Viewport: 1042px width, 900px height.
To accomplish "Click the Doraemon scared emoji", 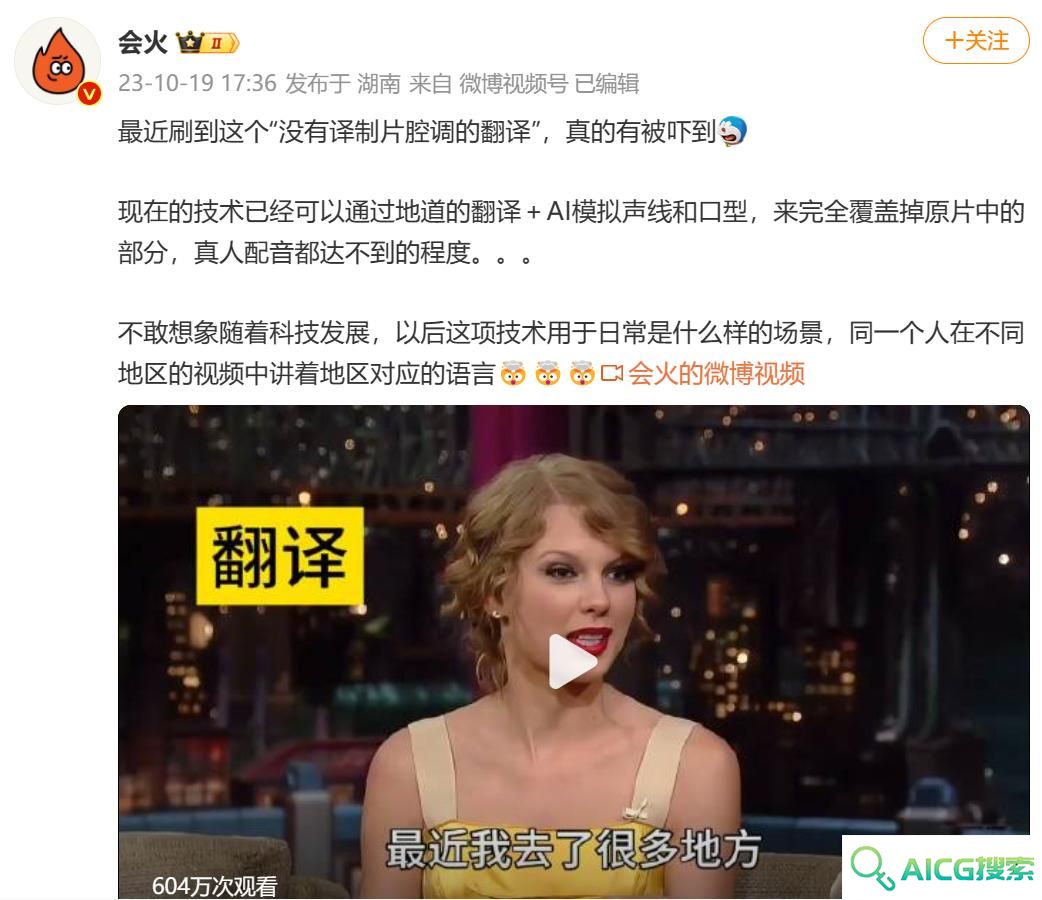I will click(x=732, y=131).
